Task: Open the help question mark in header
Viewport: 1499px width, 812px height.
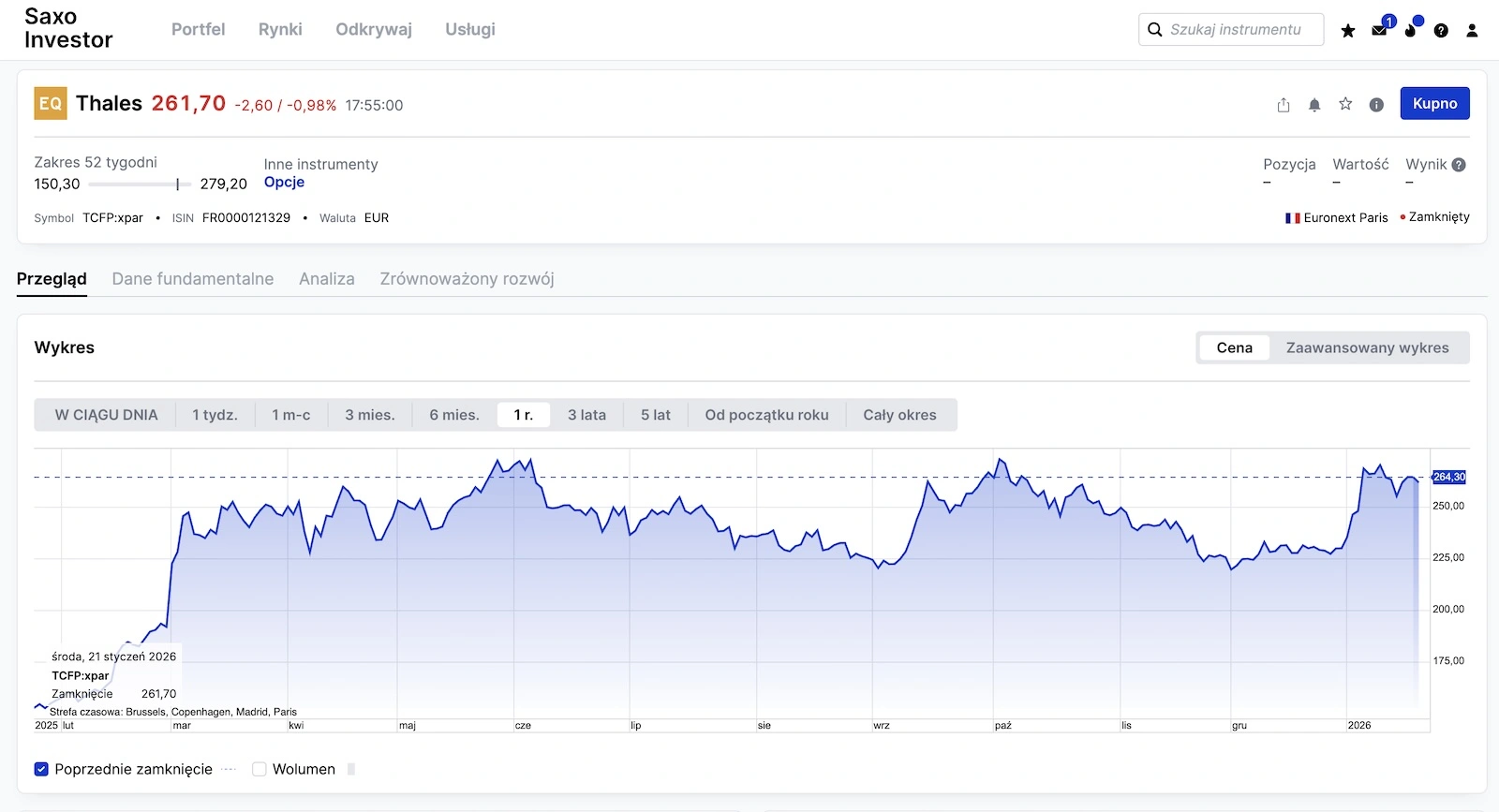Action: click(x=1441, y=31)
